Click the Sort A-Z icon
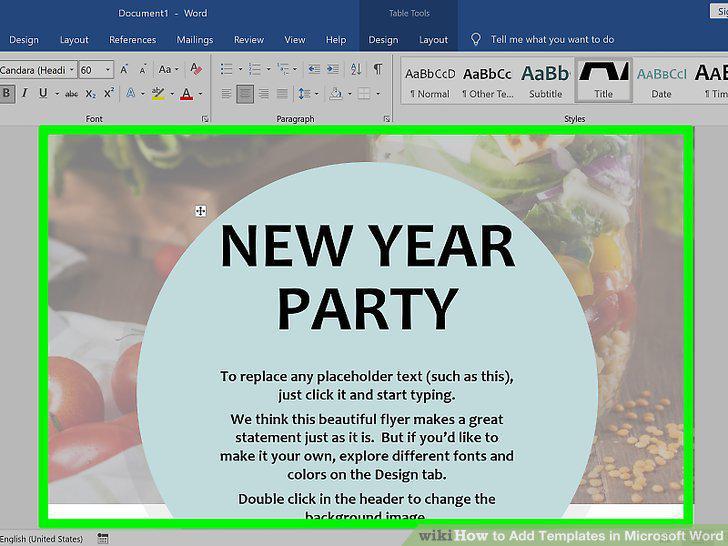This screenshot has width=728, height=546. (x=356, y=70)
